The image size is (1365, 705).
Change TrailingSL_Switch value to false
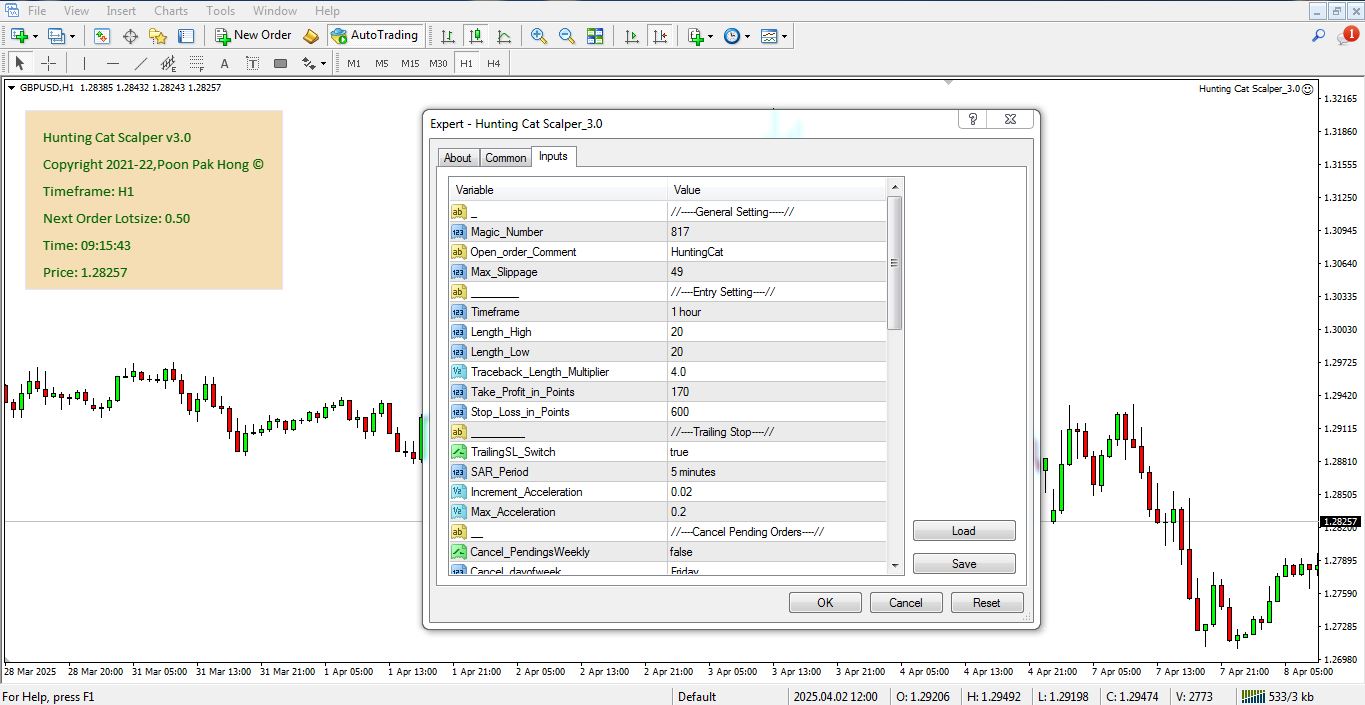(x=775, y=451)
